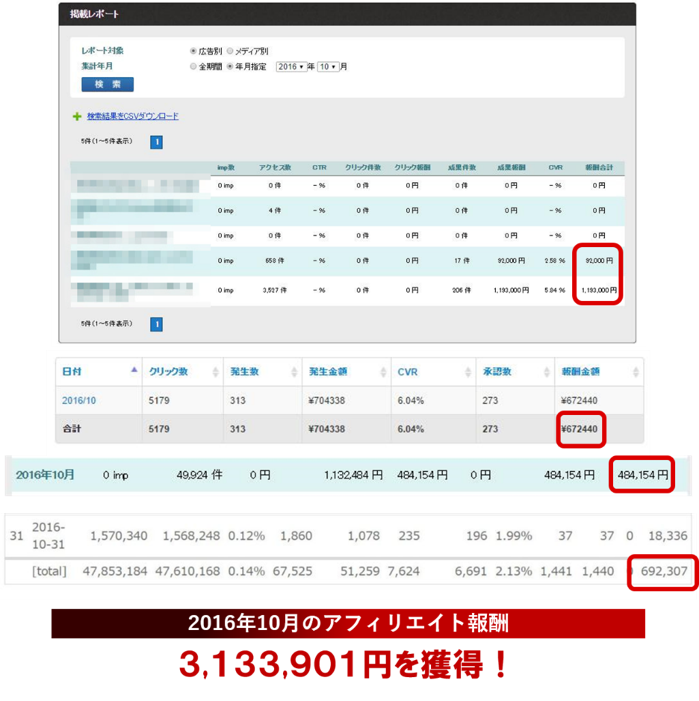
Task: Open the 検索結果をCSVダウンロード link
Action: click(133, 117)
